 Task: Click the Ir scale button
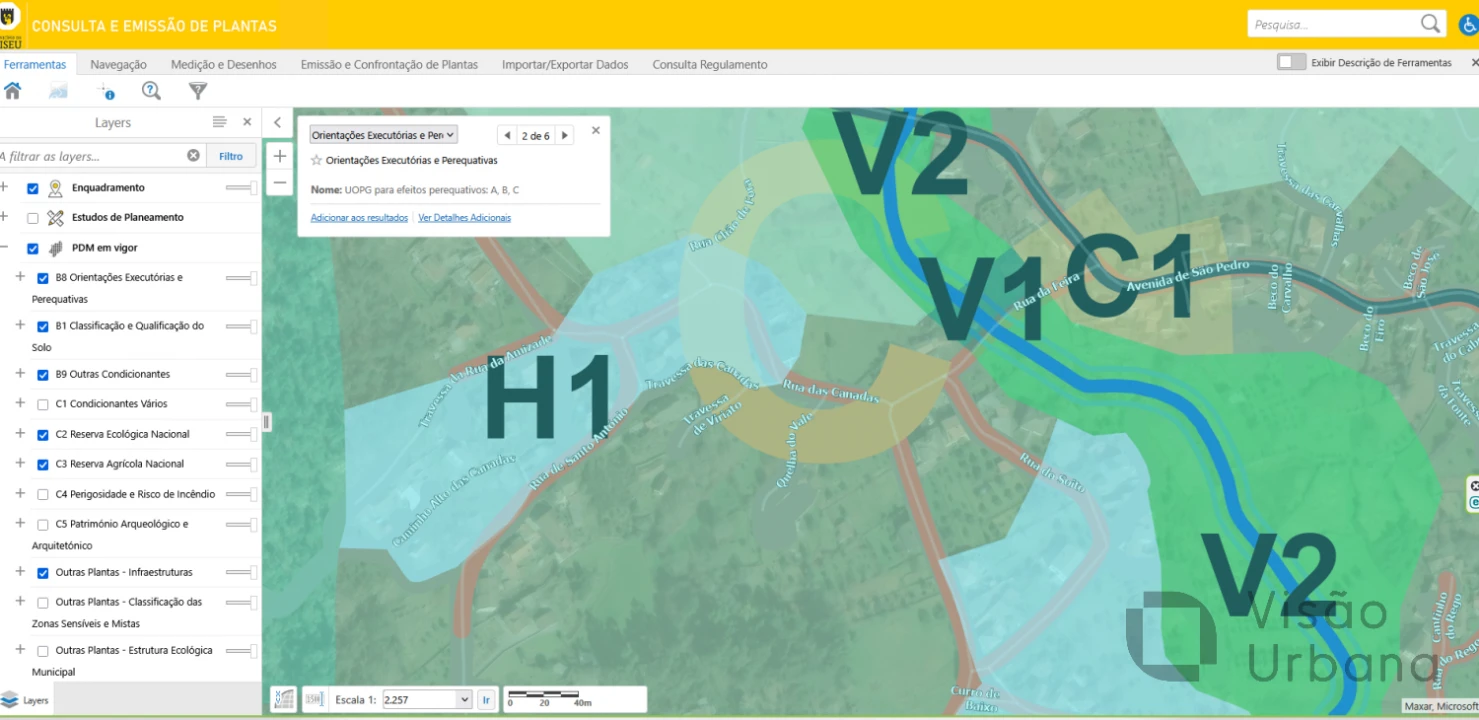point(487,700)
